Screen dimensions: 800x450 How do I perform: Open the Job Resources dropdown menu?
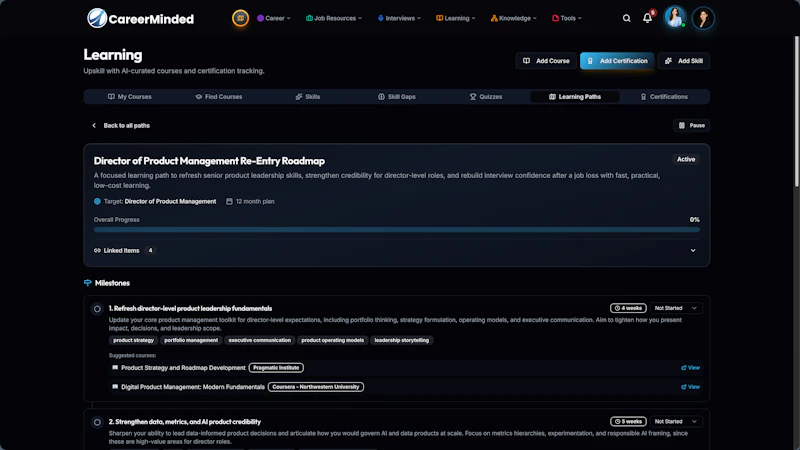point(334,18)
